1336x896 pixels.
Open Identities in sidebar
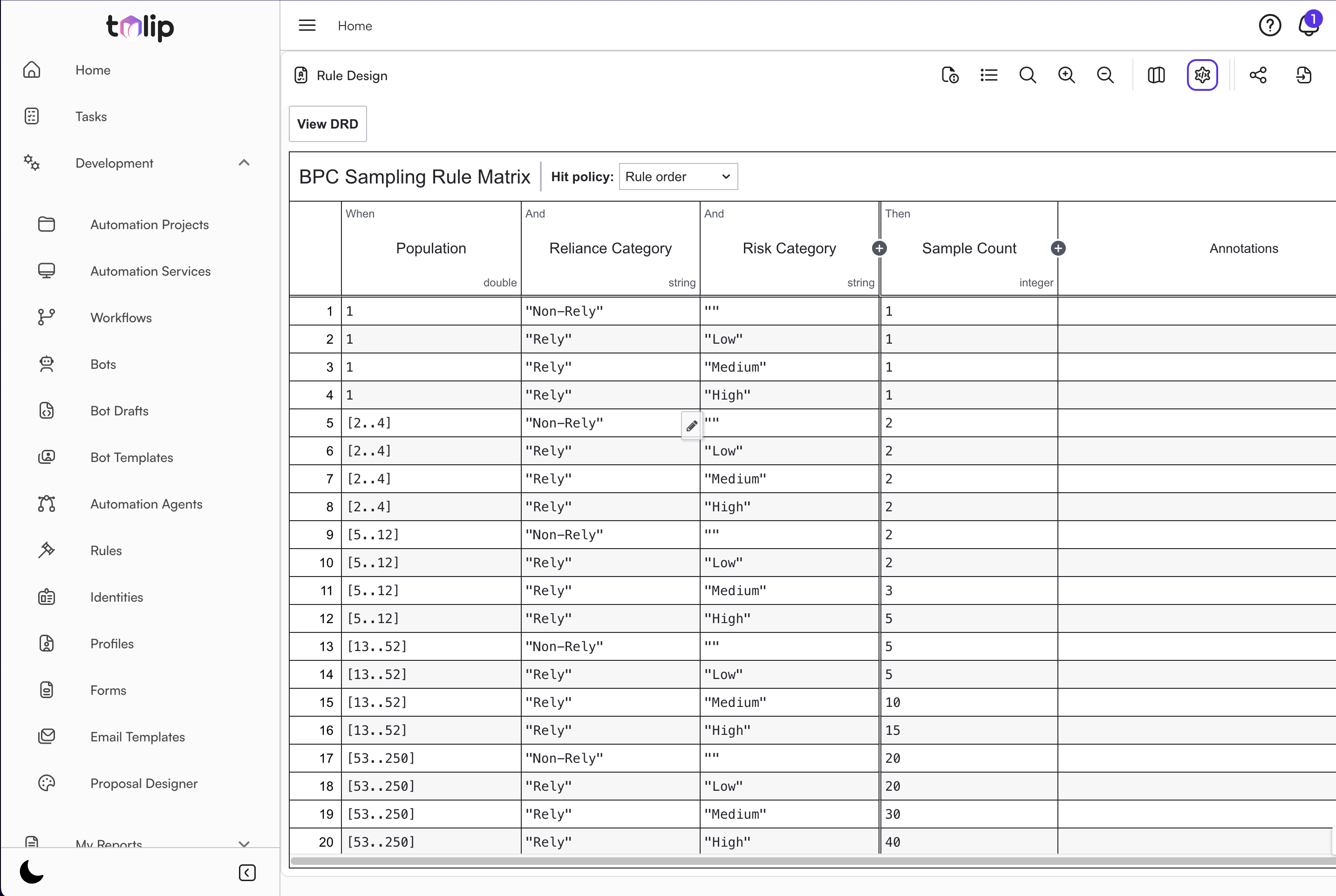click(x=116, y=597)
